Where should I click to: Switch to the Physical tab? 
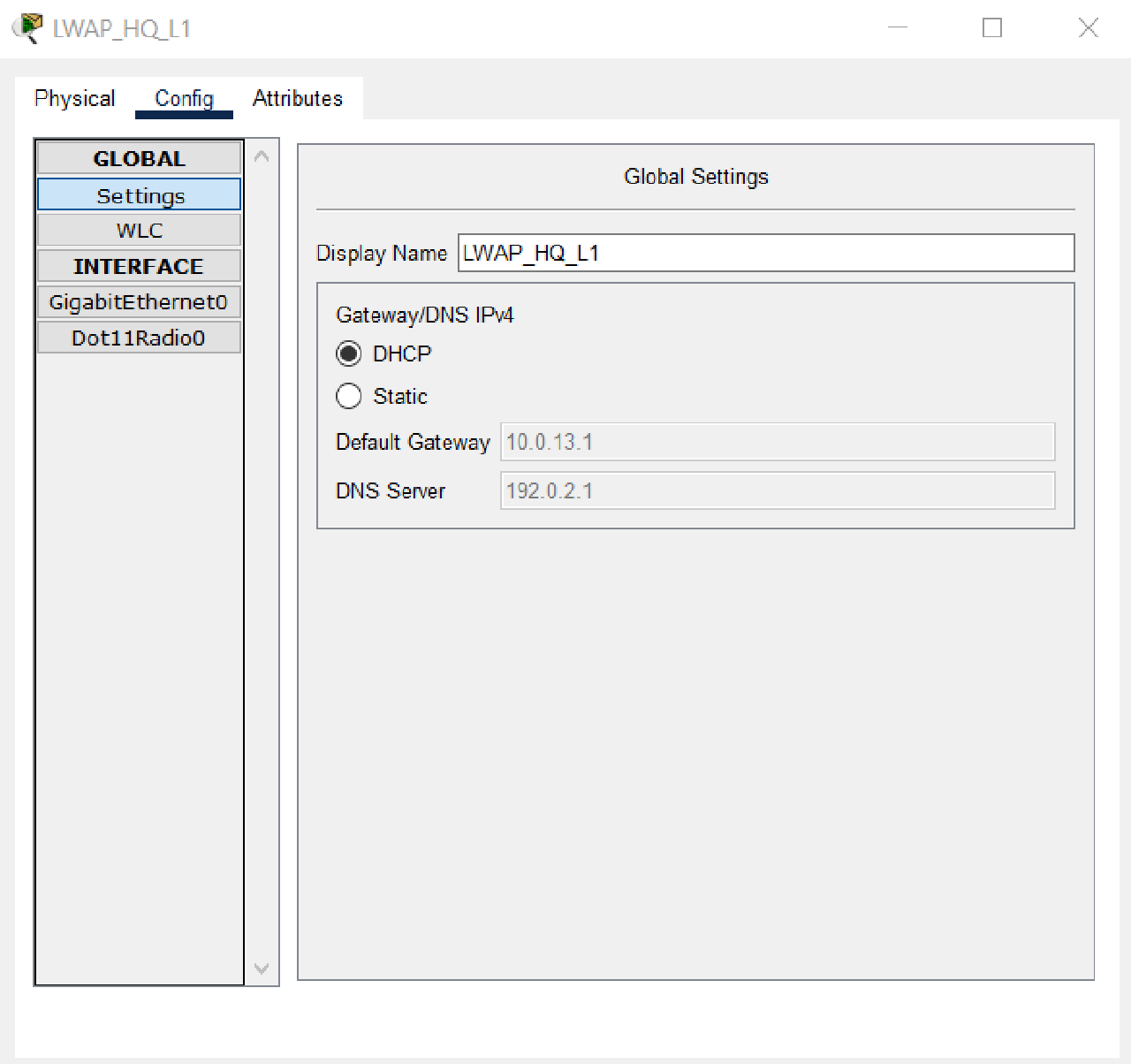(x=74, y=98)
